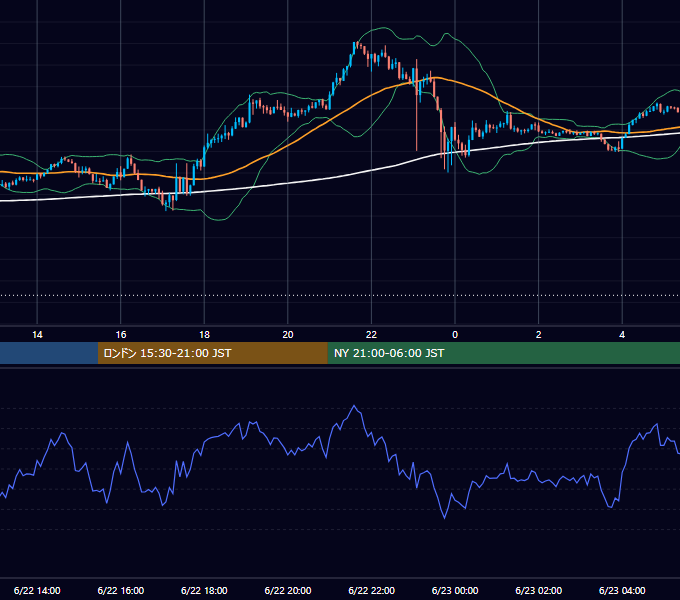
Task: Click the 6/23 02:00 time label
Action: click(x=539, y=590)
